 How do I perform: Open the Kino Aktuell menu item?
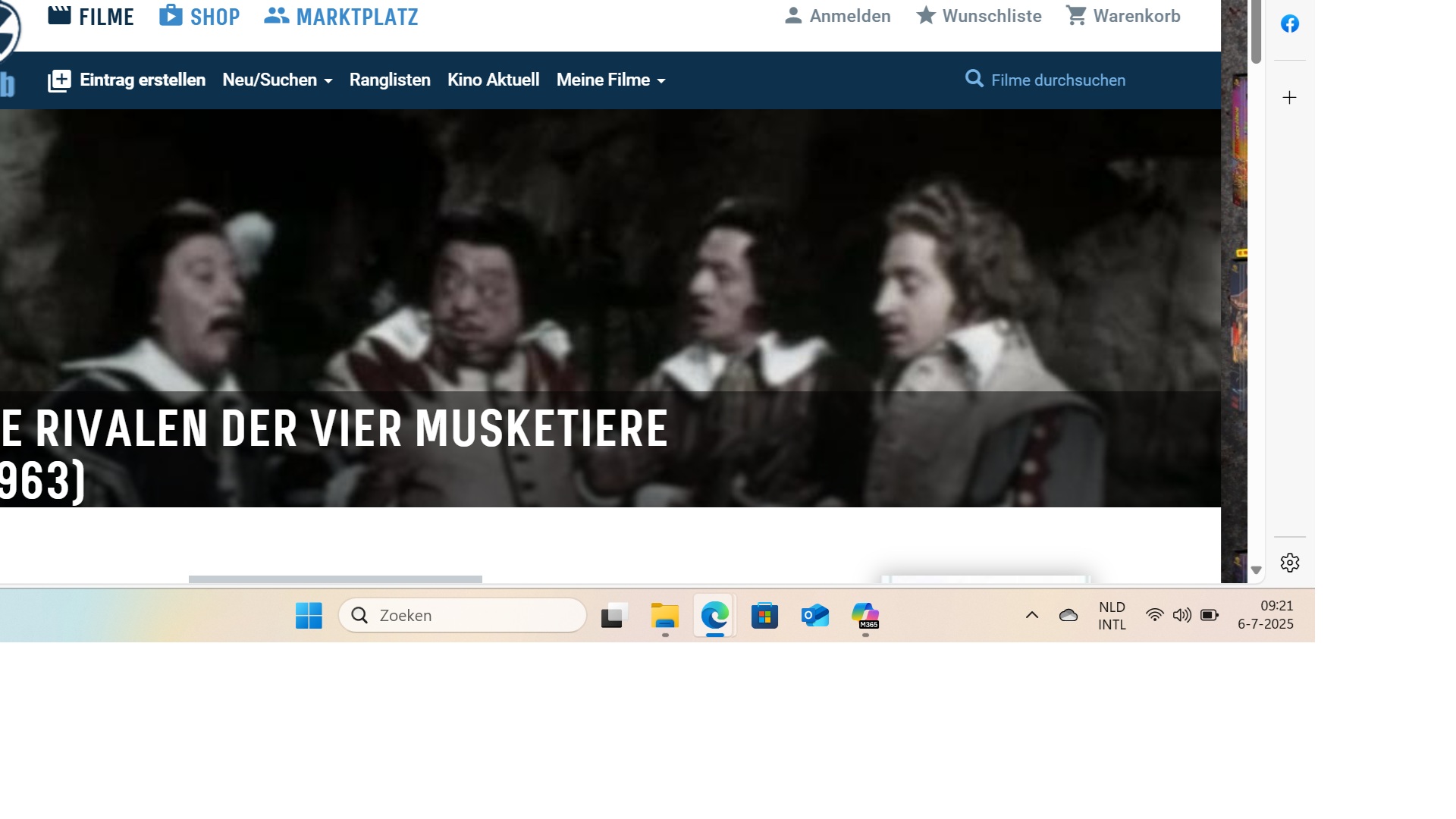493,80
